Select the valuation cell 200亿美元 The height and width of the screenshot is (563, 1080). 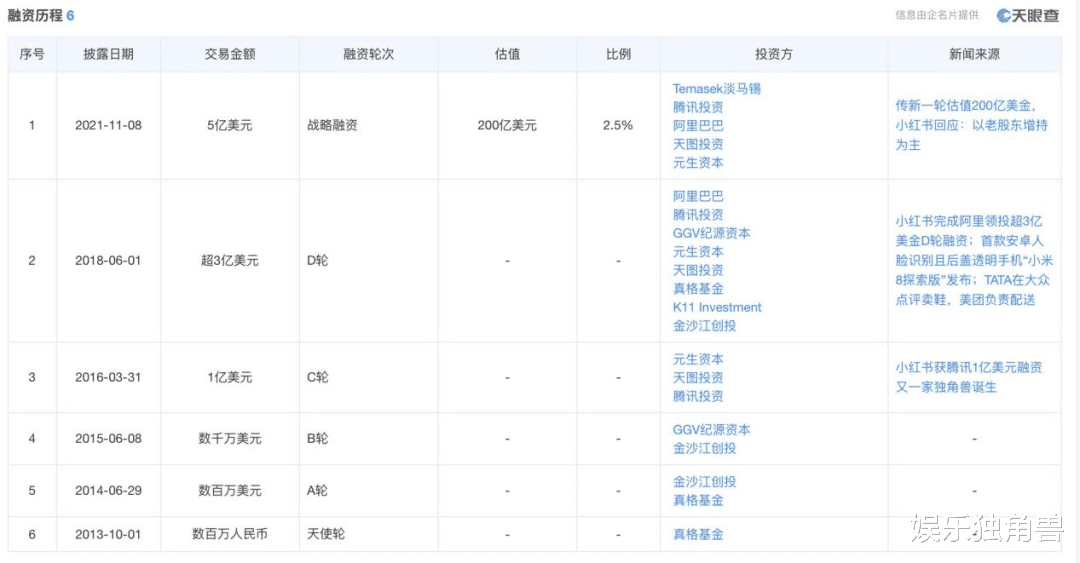click(x=507, y=125)
